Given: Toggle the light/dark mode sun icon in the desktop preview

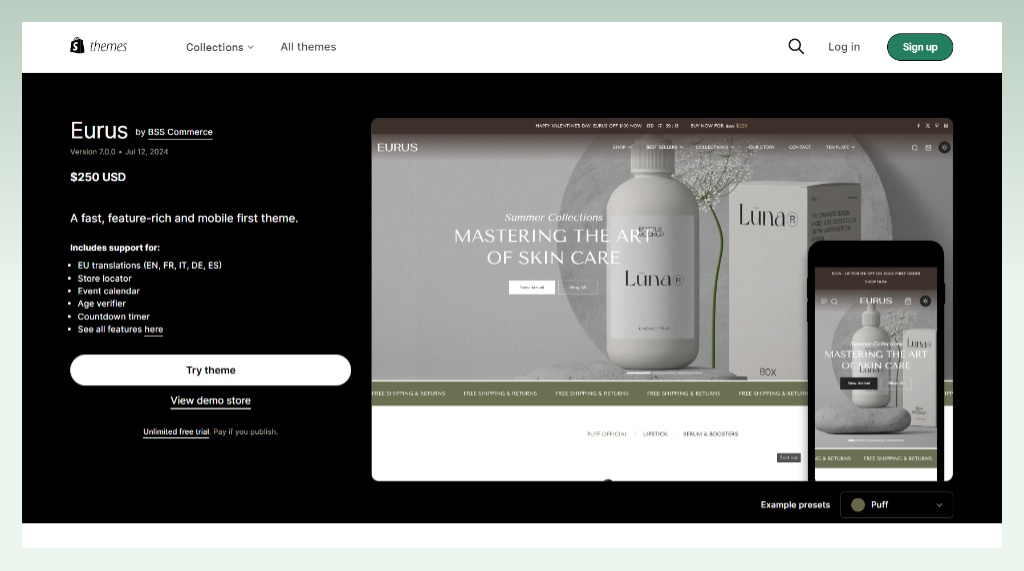Looking at the screenshot, I should pyautogui.click(x=944, y=148).
